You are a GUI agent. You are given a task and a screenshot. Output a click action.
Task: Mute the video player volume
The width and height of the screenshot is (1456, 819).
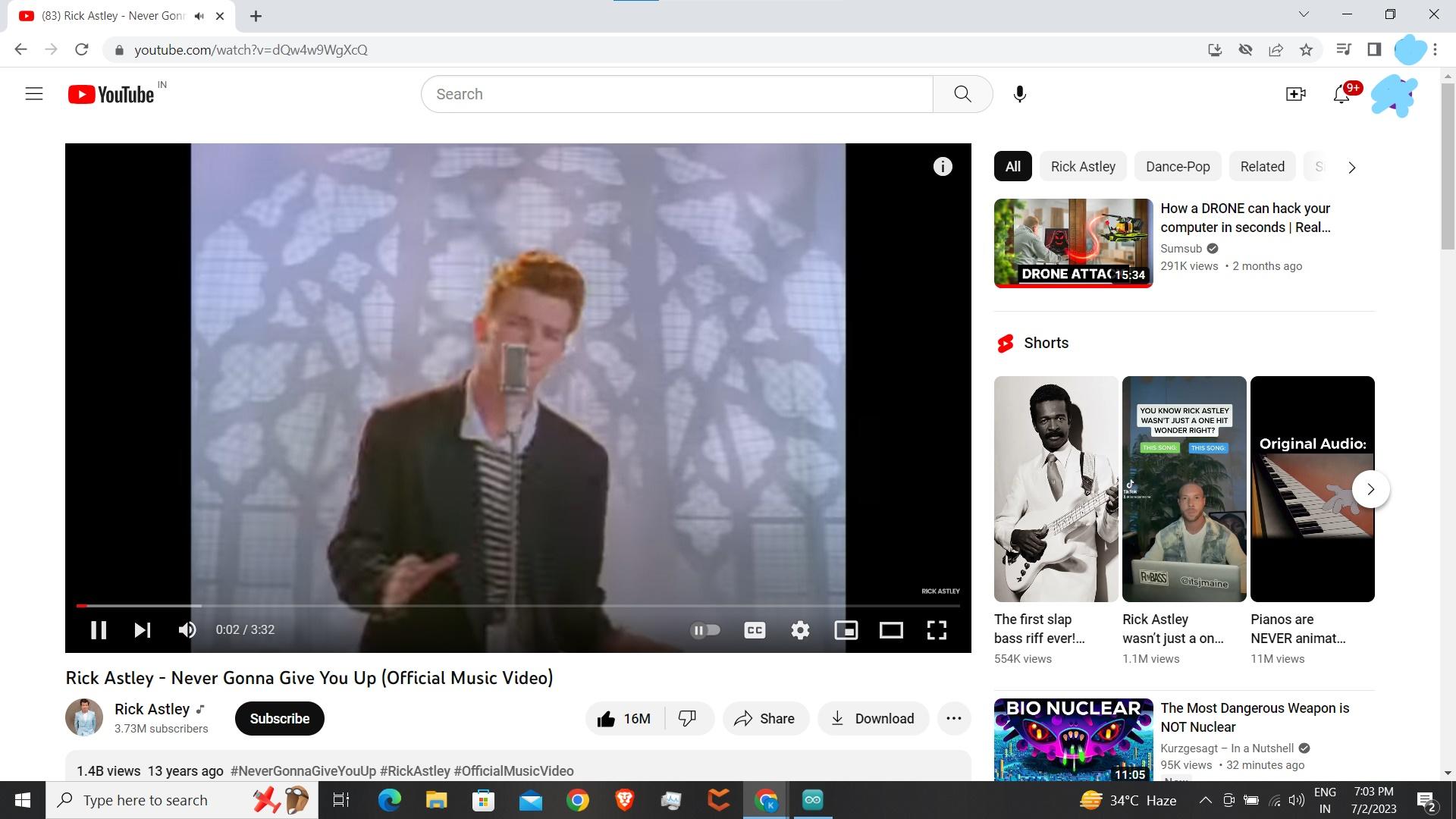(x=187, y=630)
